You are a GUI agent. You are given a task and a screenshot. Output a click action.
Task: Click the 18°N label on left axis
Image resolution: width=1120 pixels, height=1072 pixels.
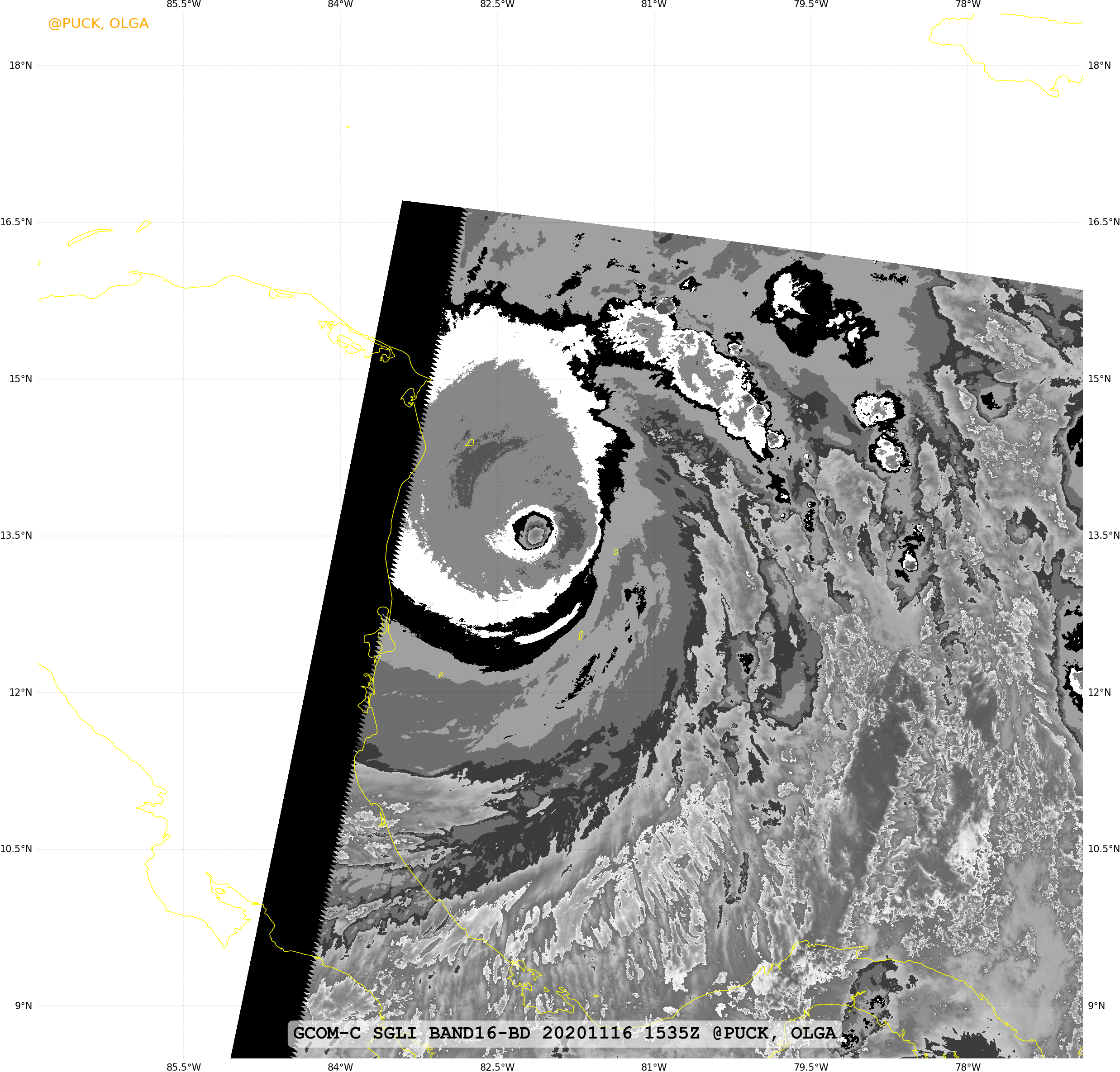pyautogui.click(x=20, y=65)
